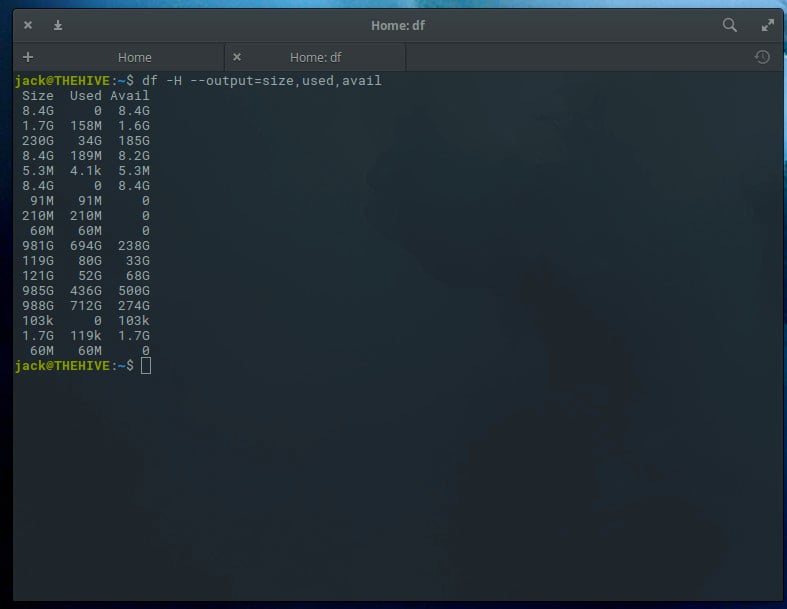
Task: Click the '119k' used value
Action: point(85,335)
